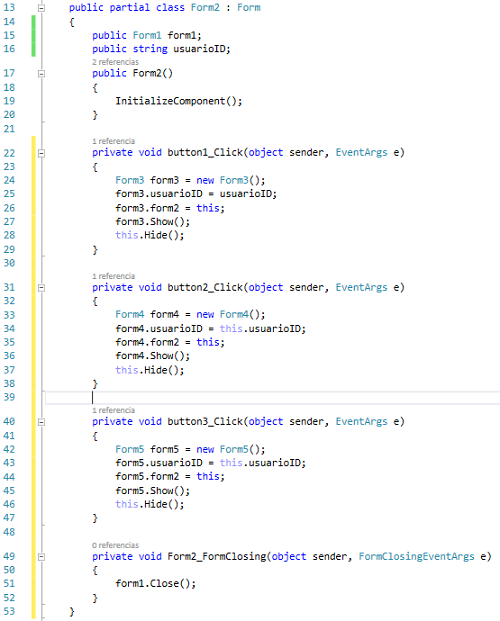Click line number 49
Screen dimensions: 500x621
[x=9, y=556]
